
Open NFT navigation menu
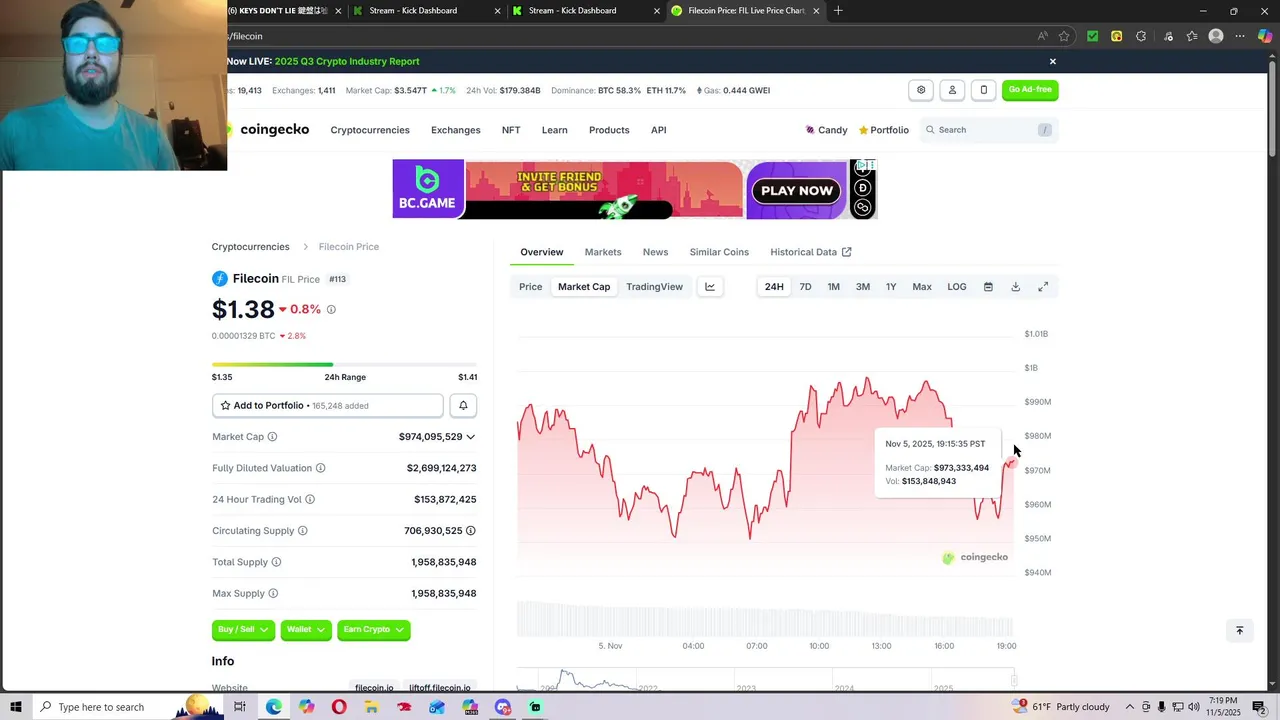pos(511,130)
